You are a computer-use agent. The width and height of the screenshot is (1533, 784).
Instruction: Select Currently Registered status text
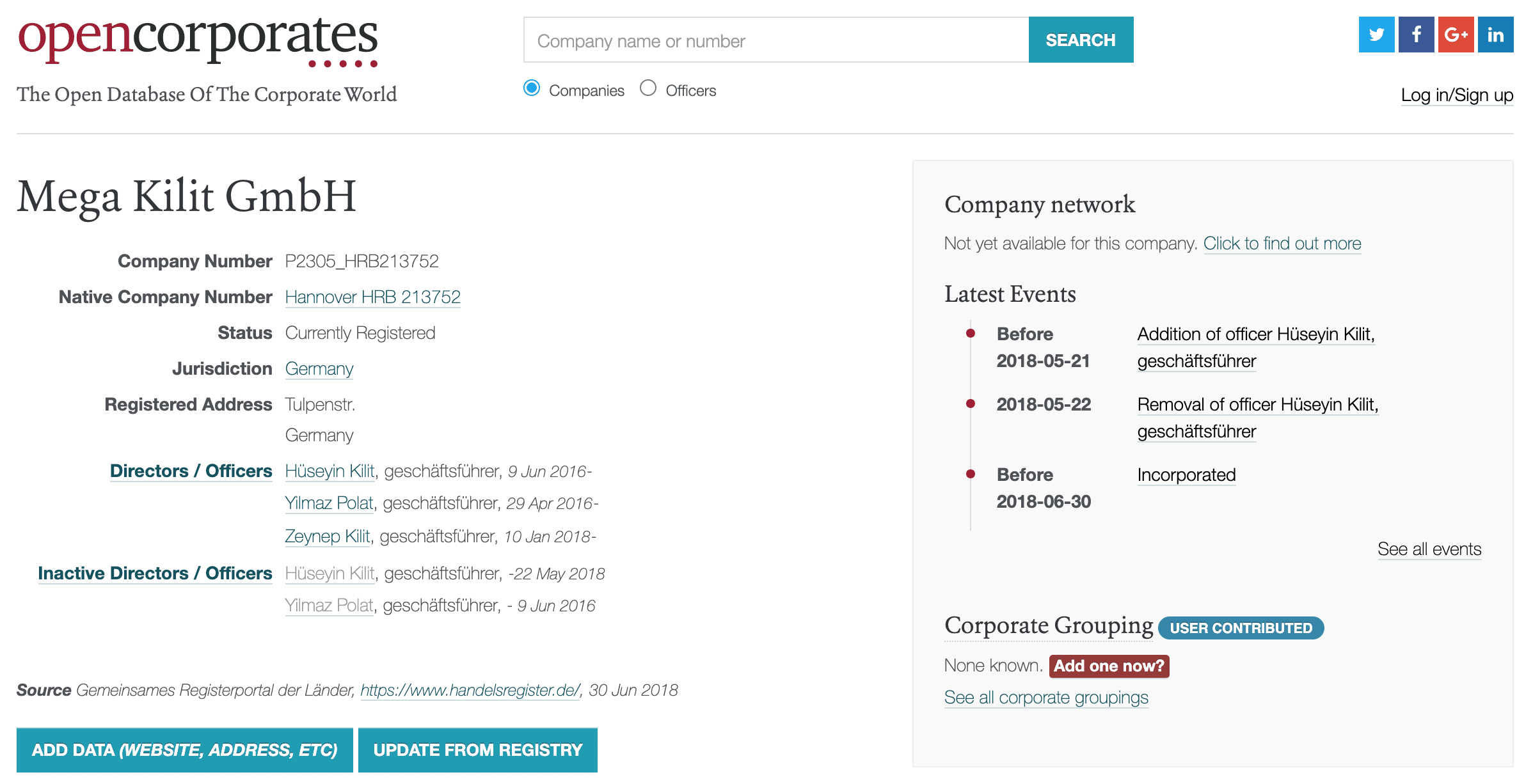coord(360,333)
